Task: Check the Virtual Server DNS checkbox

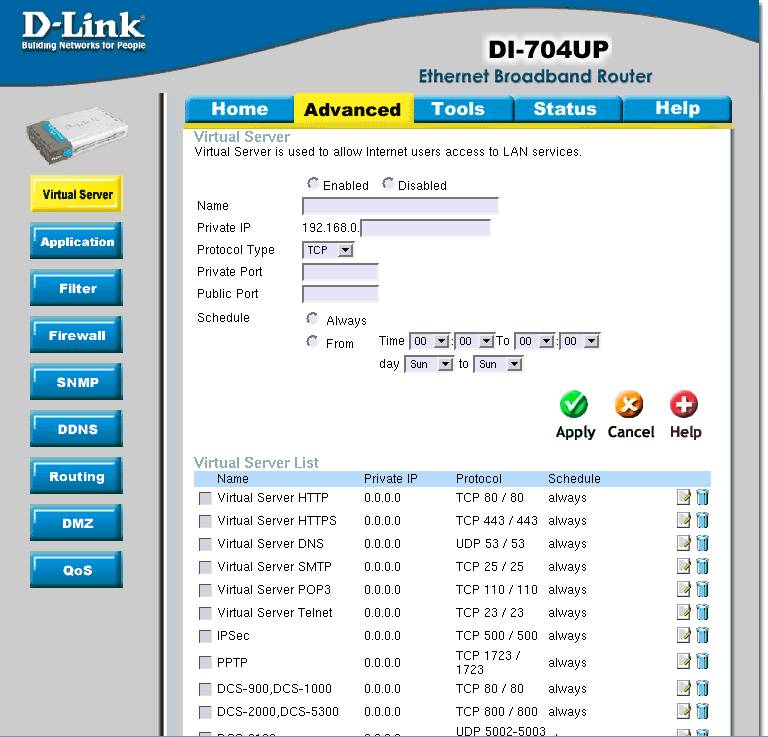Action: (x=205, y=545)
